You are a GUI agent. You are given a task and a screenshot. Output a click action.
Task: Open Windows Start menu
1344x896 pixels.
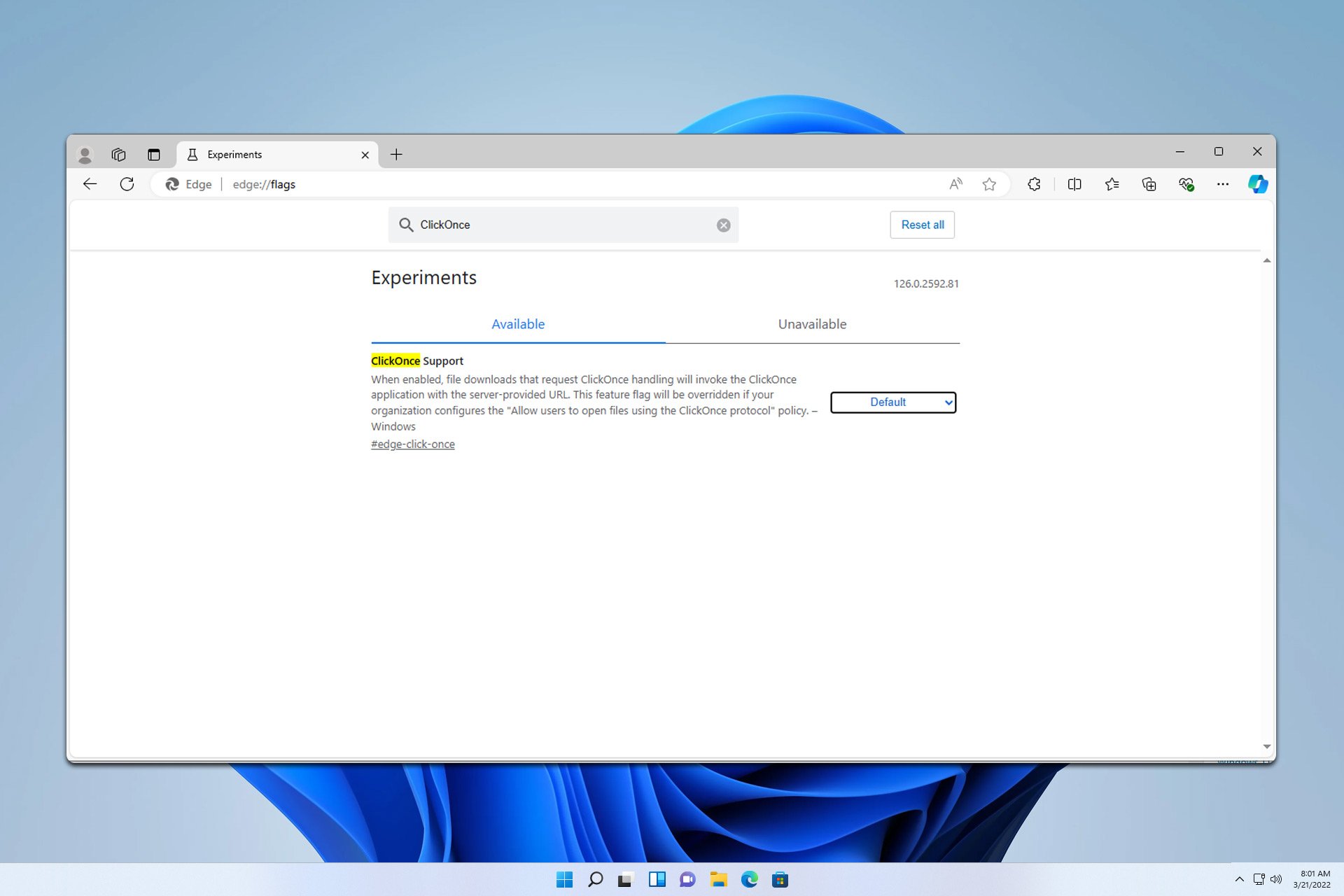563,879
